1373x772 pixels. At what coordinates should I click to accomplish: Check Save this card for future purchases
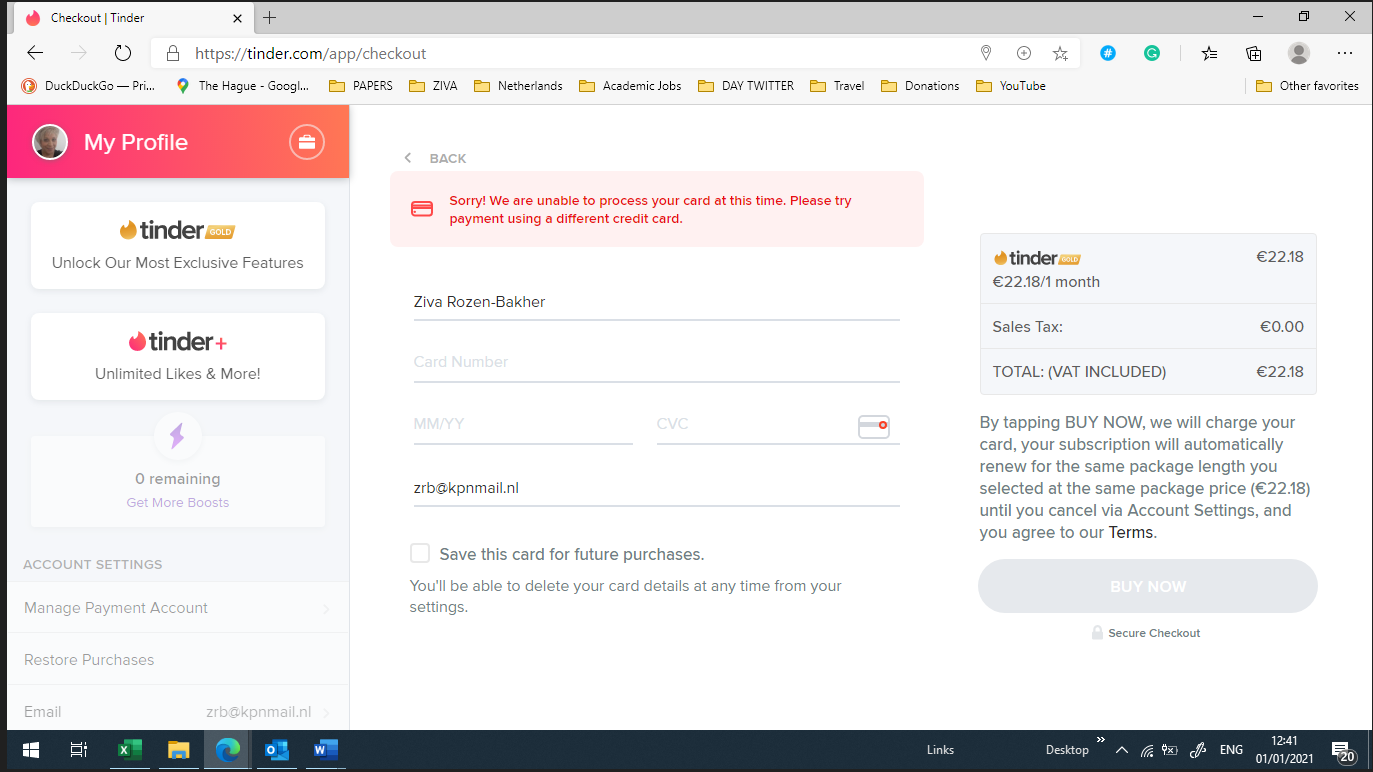420,554
